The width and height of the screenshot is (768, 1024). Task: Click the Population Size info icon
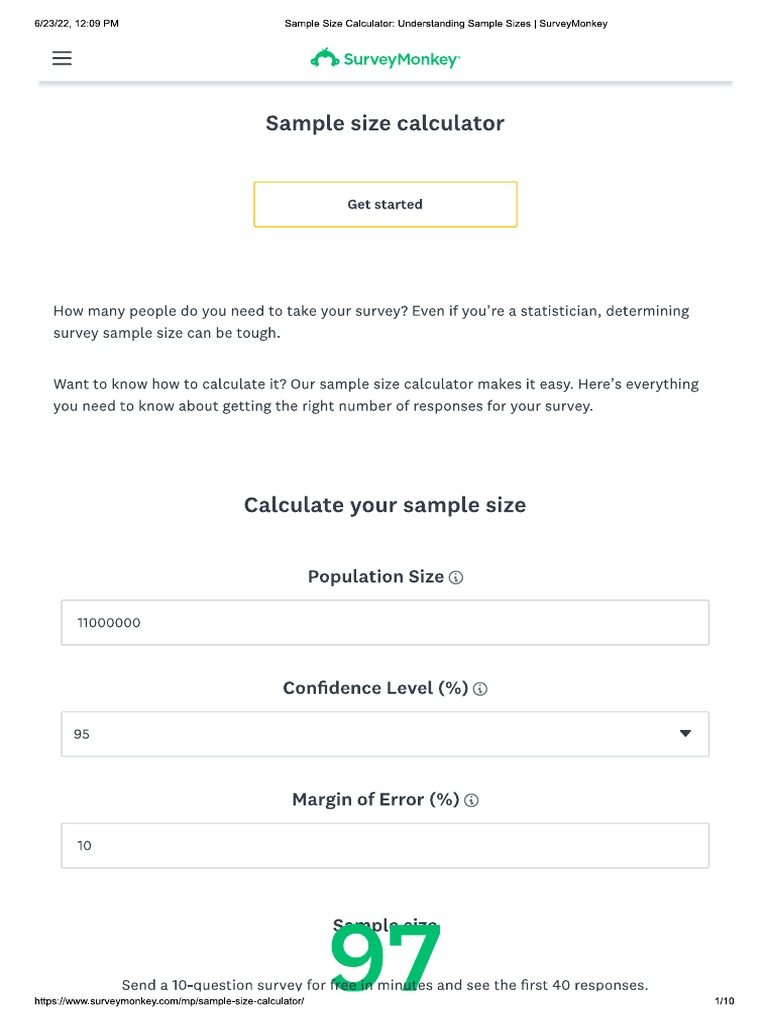pos(456,578)
